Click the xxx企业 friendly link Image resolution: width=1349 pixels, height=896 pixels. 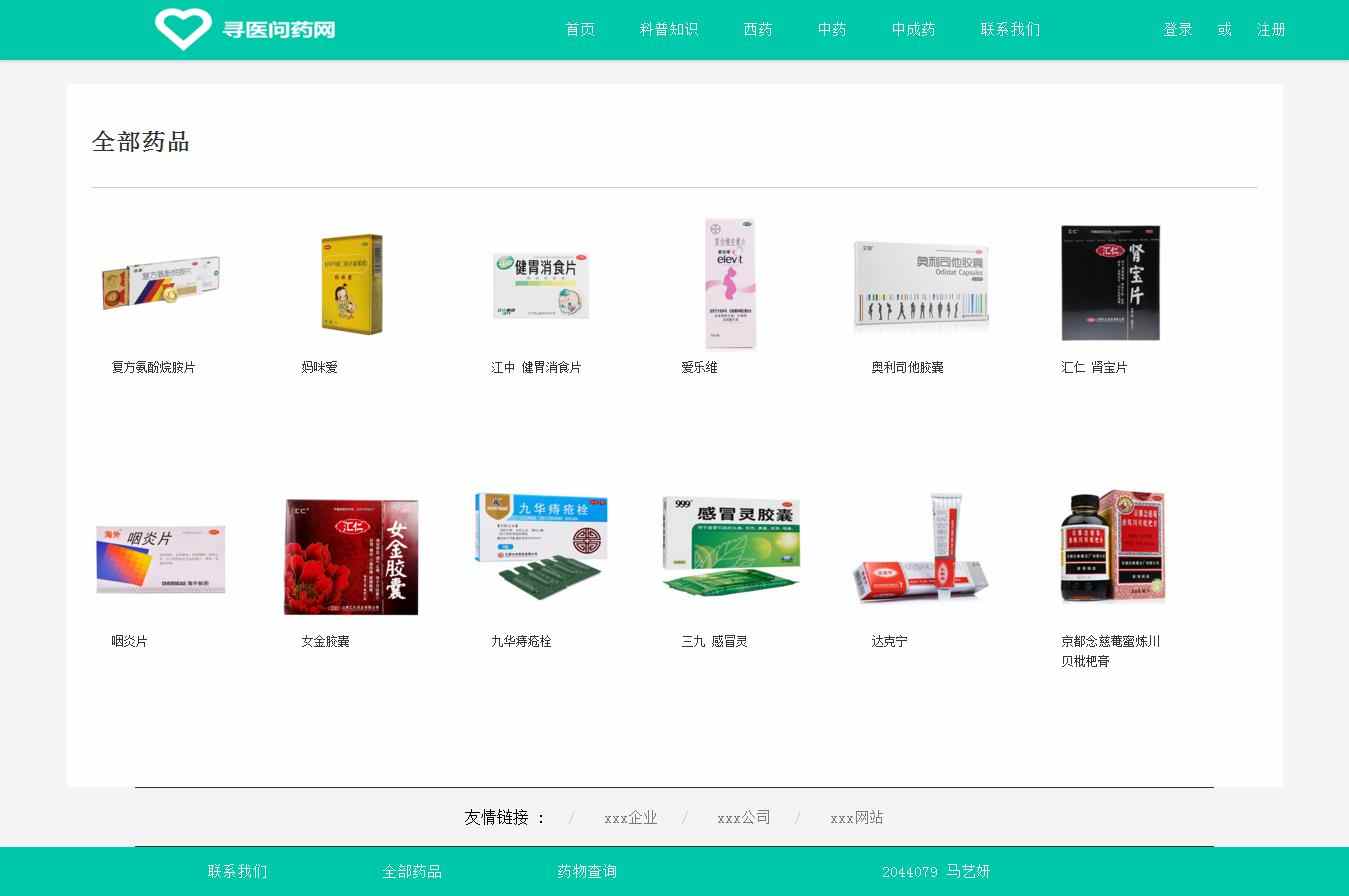tap(631, 818)
